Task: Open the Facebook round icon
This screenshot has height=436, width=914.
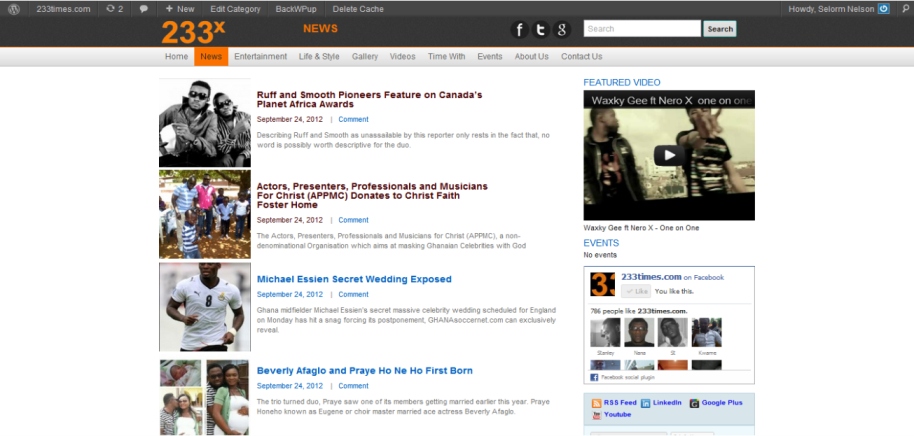Action: click(x=520, y=30)
